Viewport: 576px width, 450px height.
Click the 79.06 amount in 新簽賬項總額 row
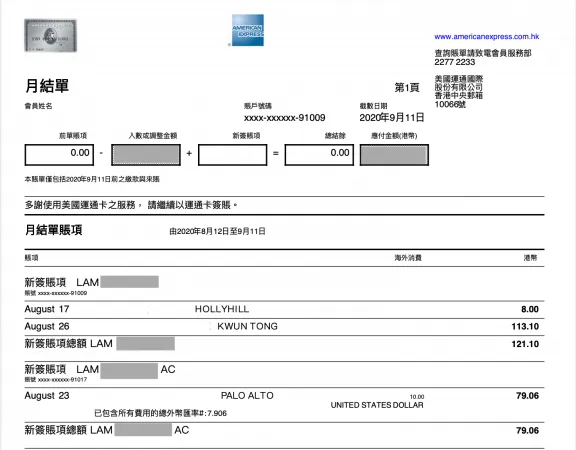(x=527, y=430)
